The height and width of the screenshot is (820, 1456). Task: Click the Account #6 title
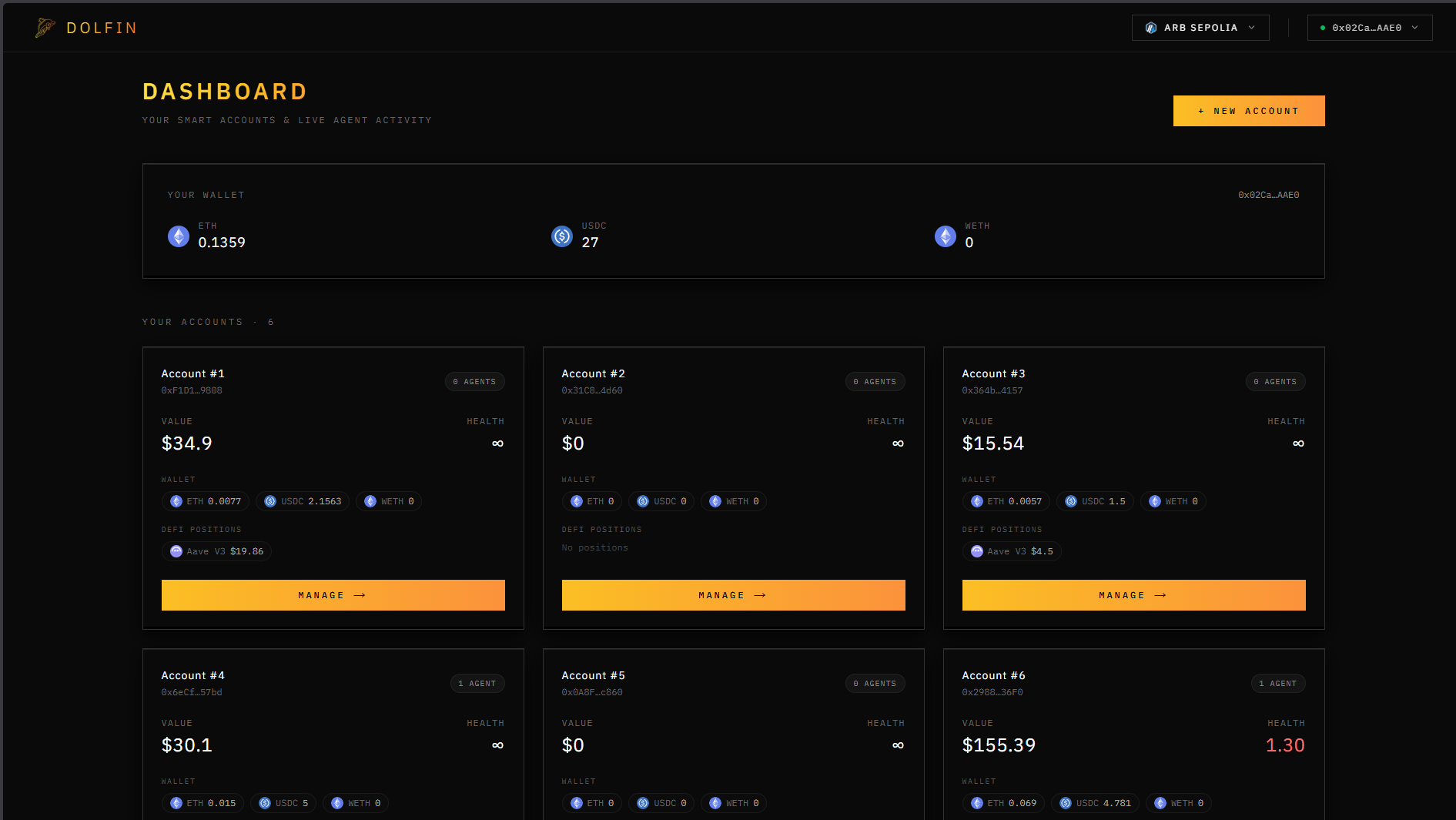click(994, 675)
